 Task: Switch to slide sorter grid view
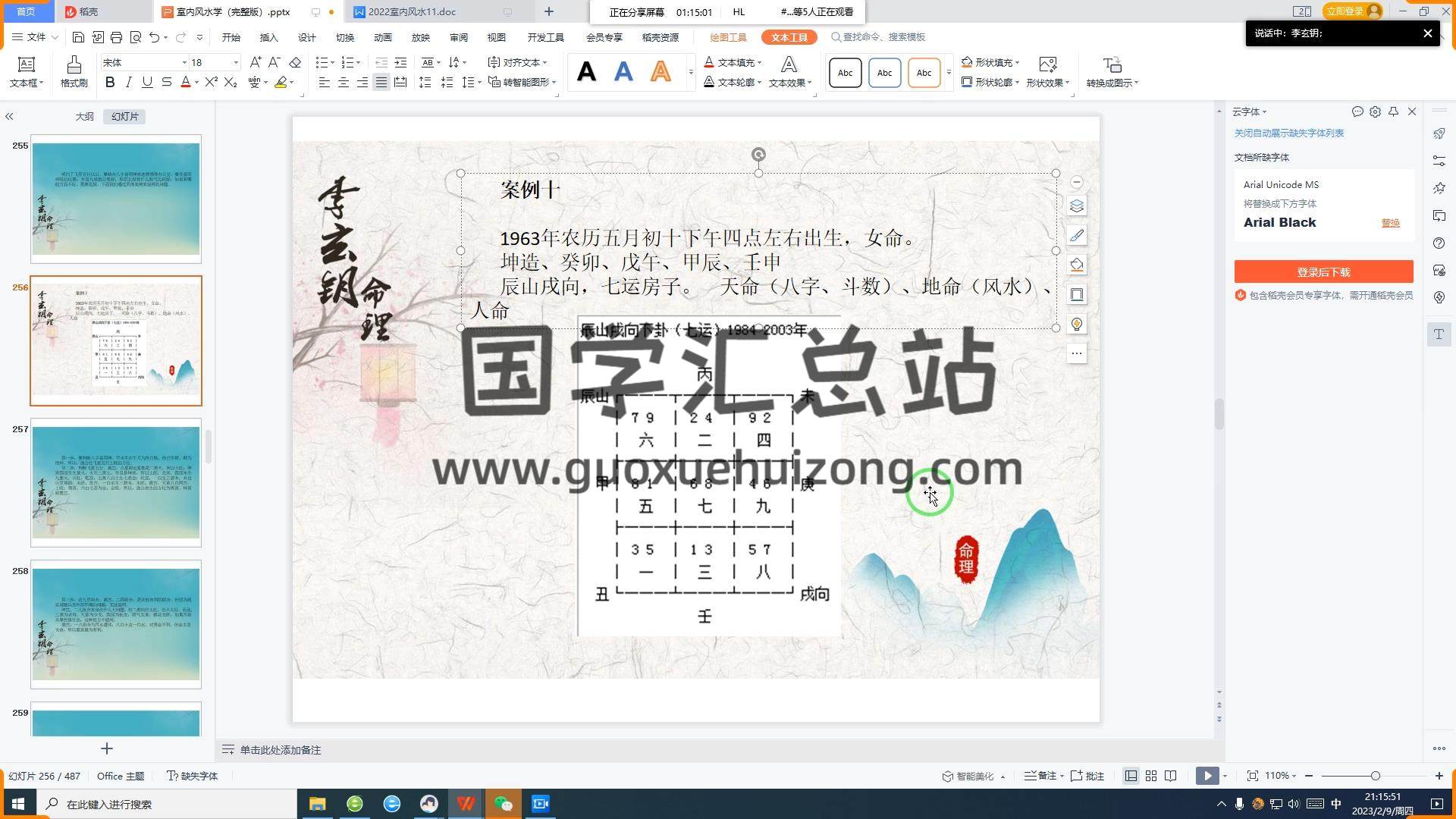pyautogui.click(x=1151, y=776)
